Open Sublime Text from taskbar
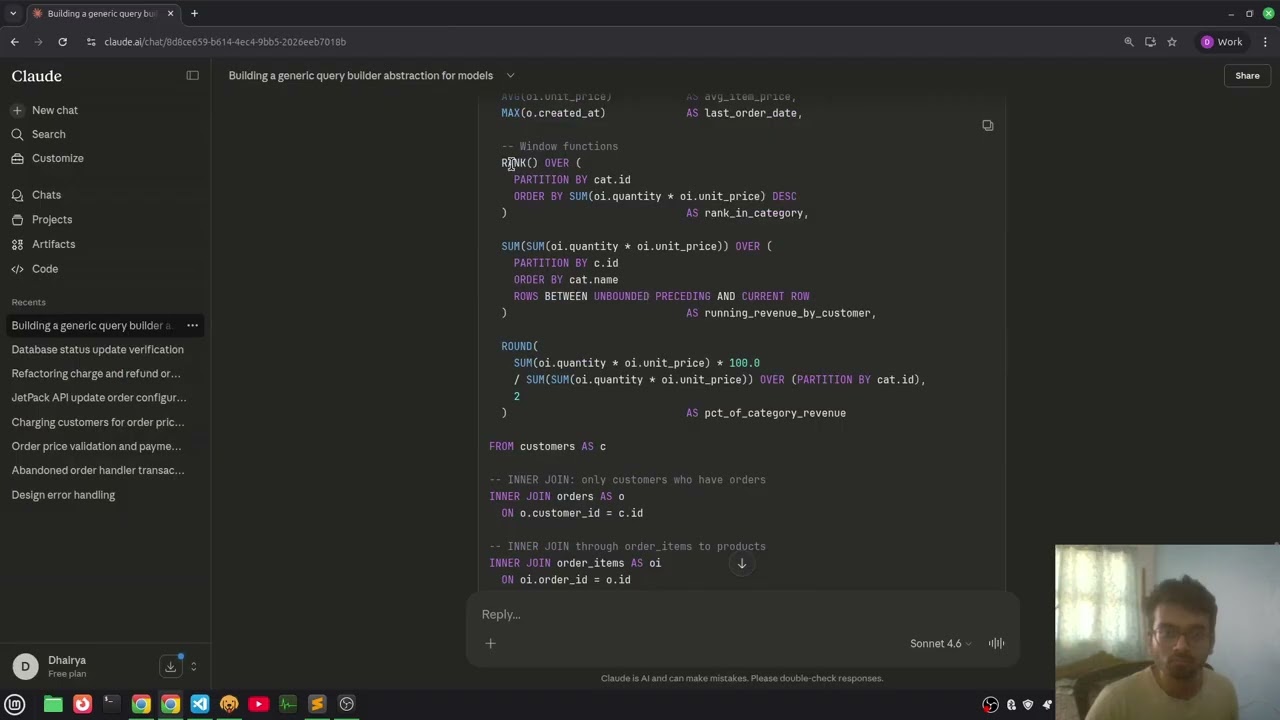Image resolution: width=1280 pixels, height=720 pixels. [x=317, y=704]
